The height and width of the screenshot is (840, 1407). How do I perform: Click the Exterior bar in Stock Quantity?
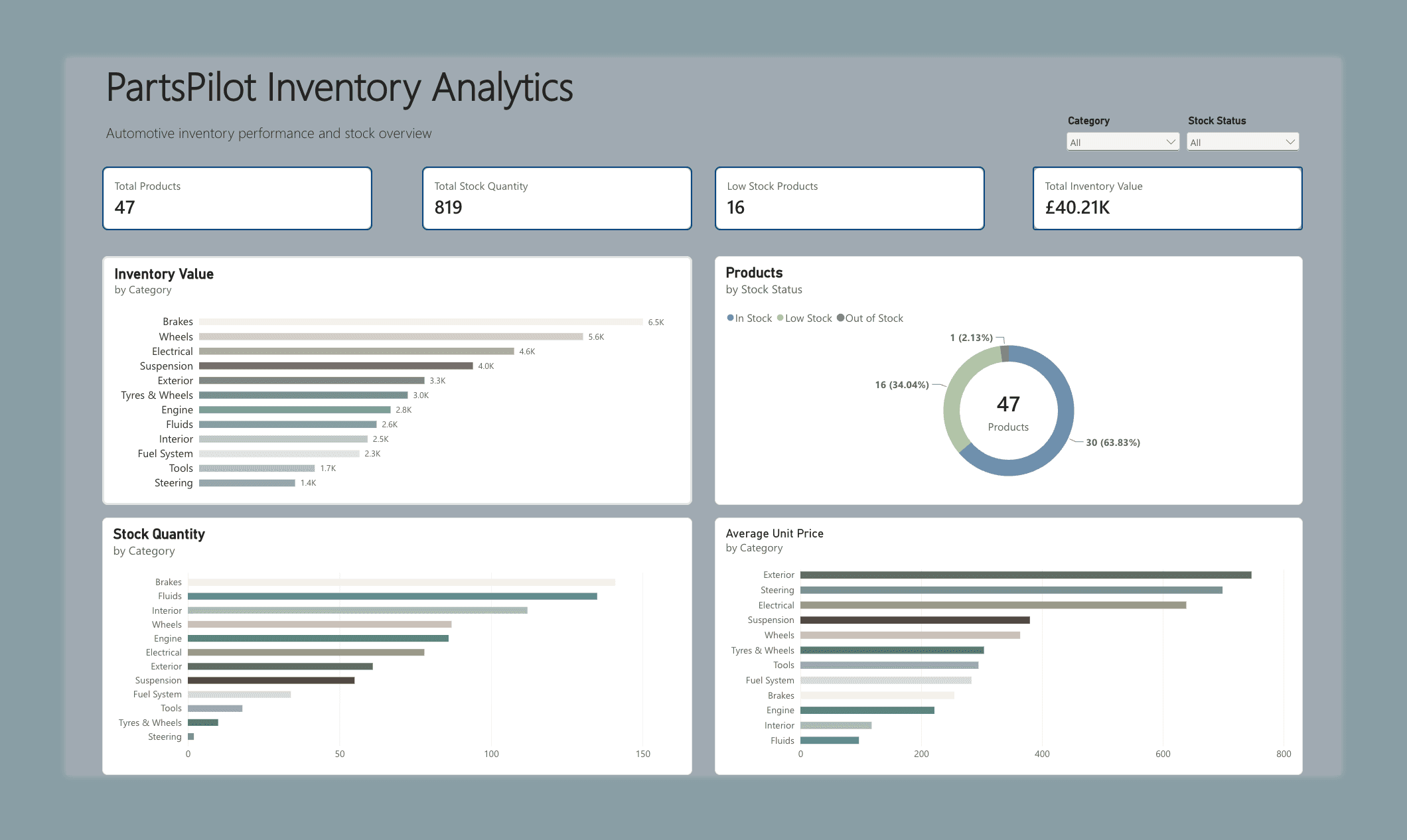point(280,666)
